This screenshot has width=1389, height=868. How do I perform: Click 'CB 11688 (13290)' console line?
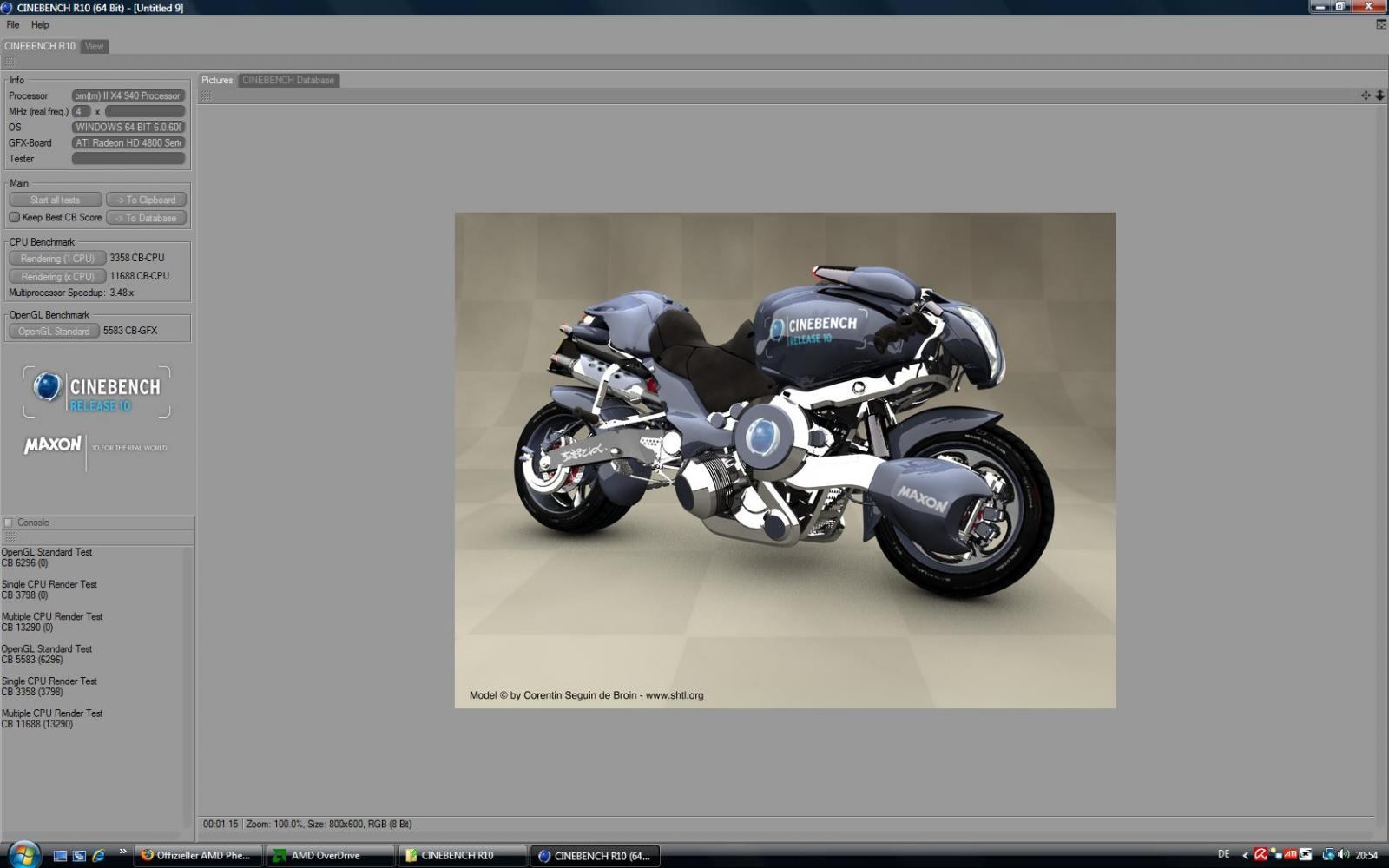pos(37,724)
